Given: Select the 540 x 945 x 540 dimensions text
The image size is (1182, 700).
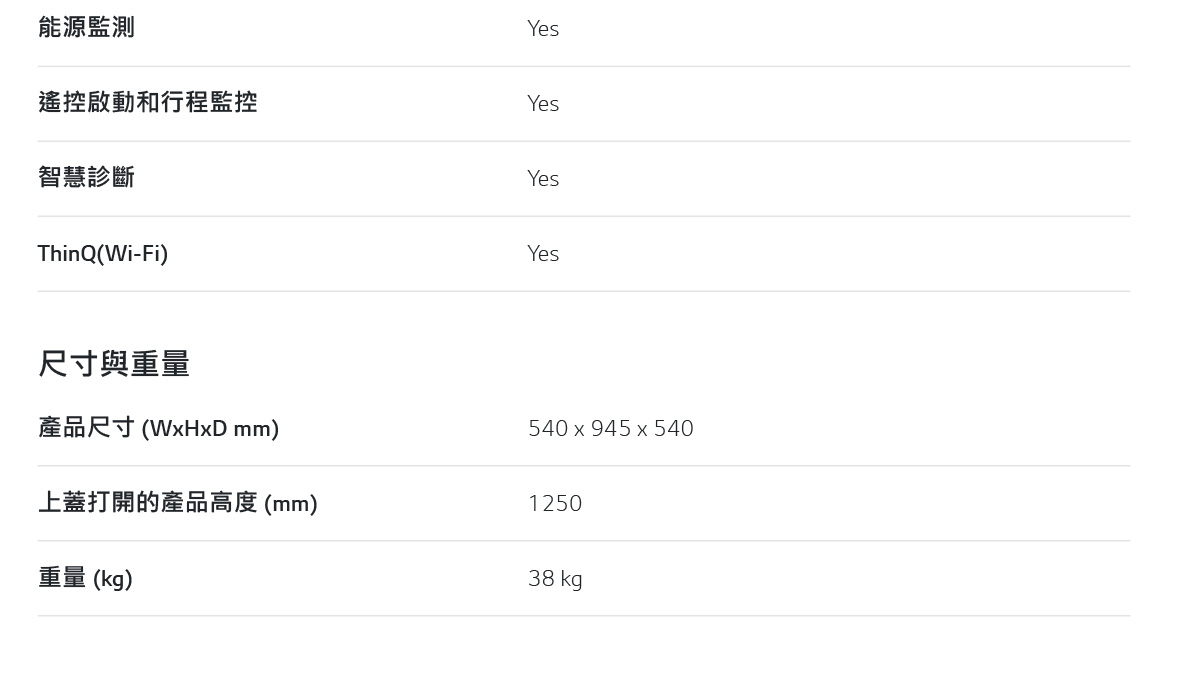Looking at the screenshot, I should point(611,428).
